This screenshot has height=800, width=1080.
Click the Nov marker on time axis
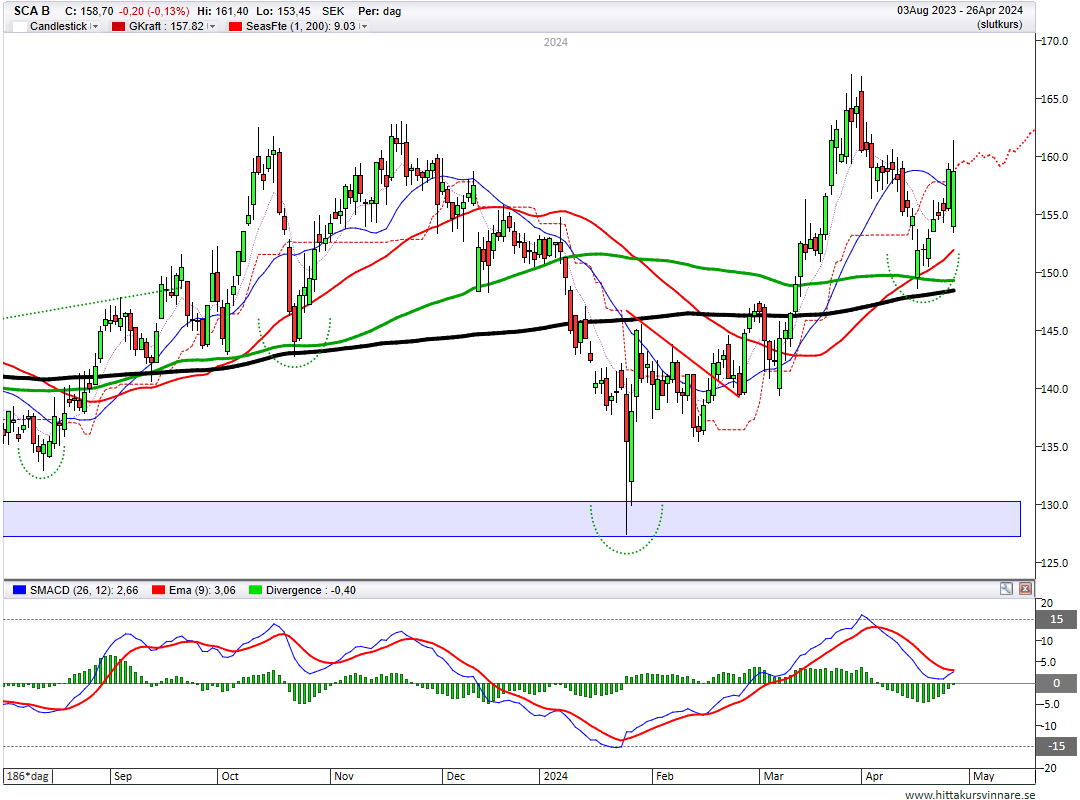(x=344, y=776)
